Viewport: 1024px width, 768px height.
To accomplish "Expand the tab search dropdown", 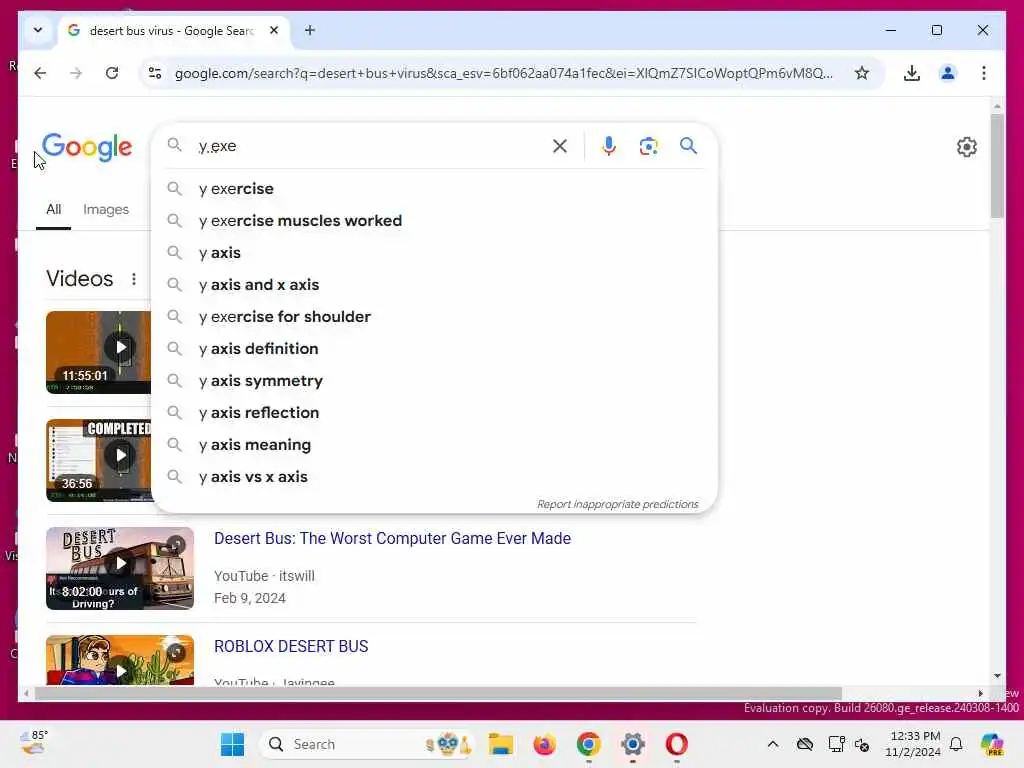I will tap(38, 30).
